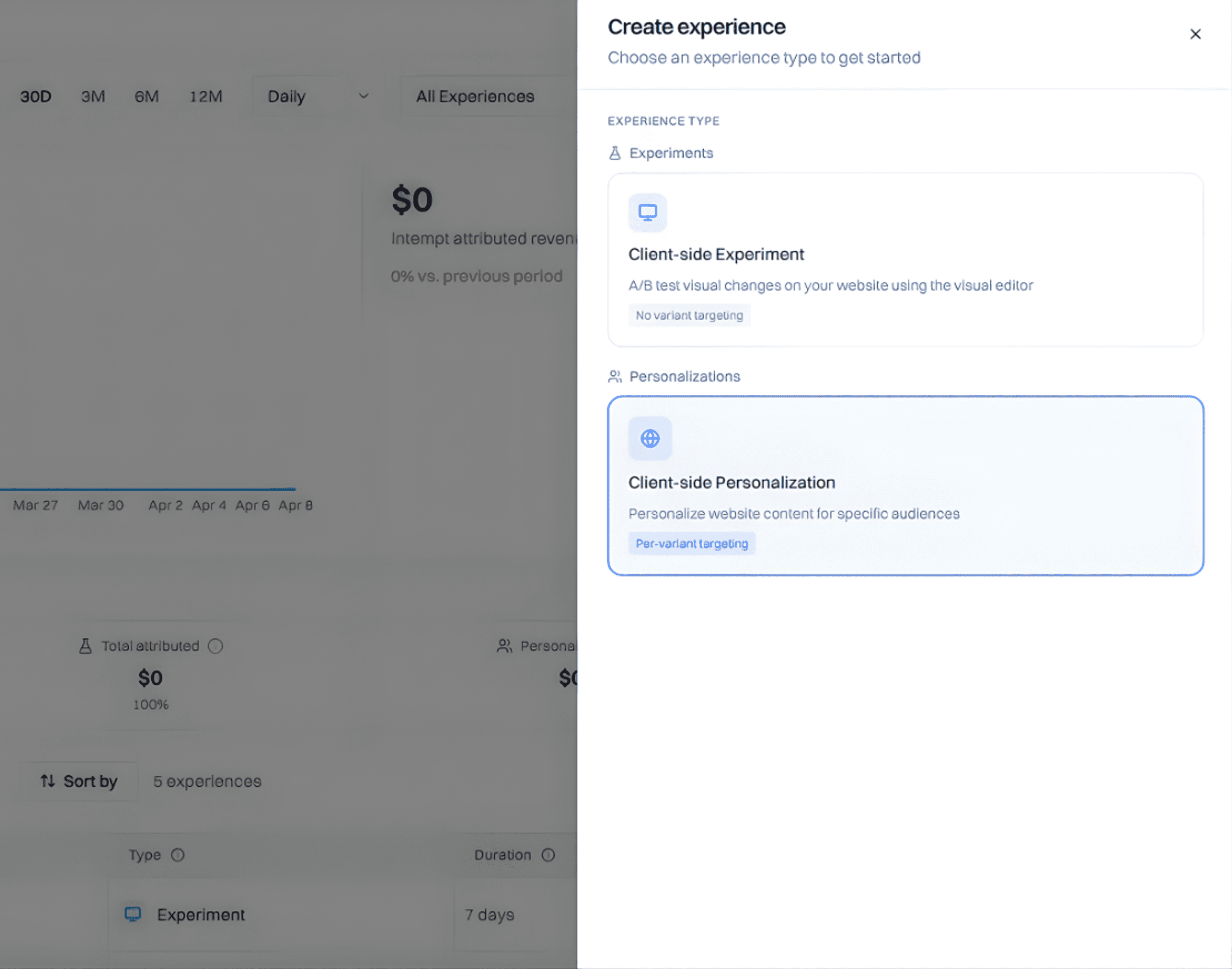Click the 5 experiences label
The width and height of the screenshot is (1232, 969).
(208, 781)
